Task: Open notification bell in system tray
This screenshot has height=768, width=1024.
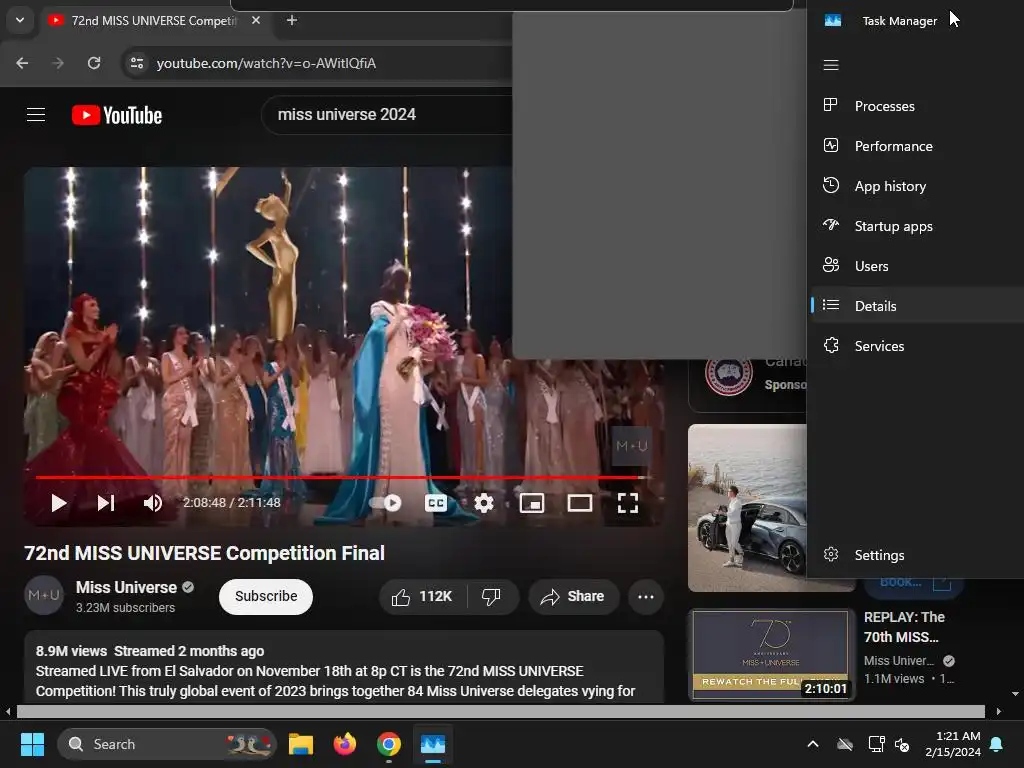Action: pyautogui.click(x=997, y=744)
